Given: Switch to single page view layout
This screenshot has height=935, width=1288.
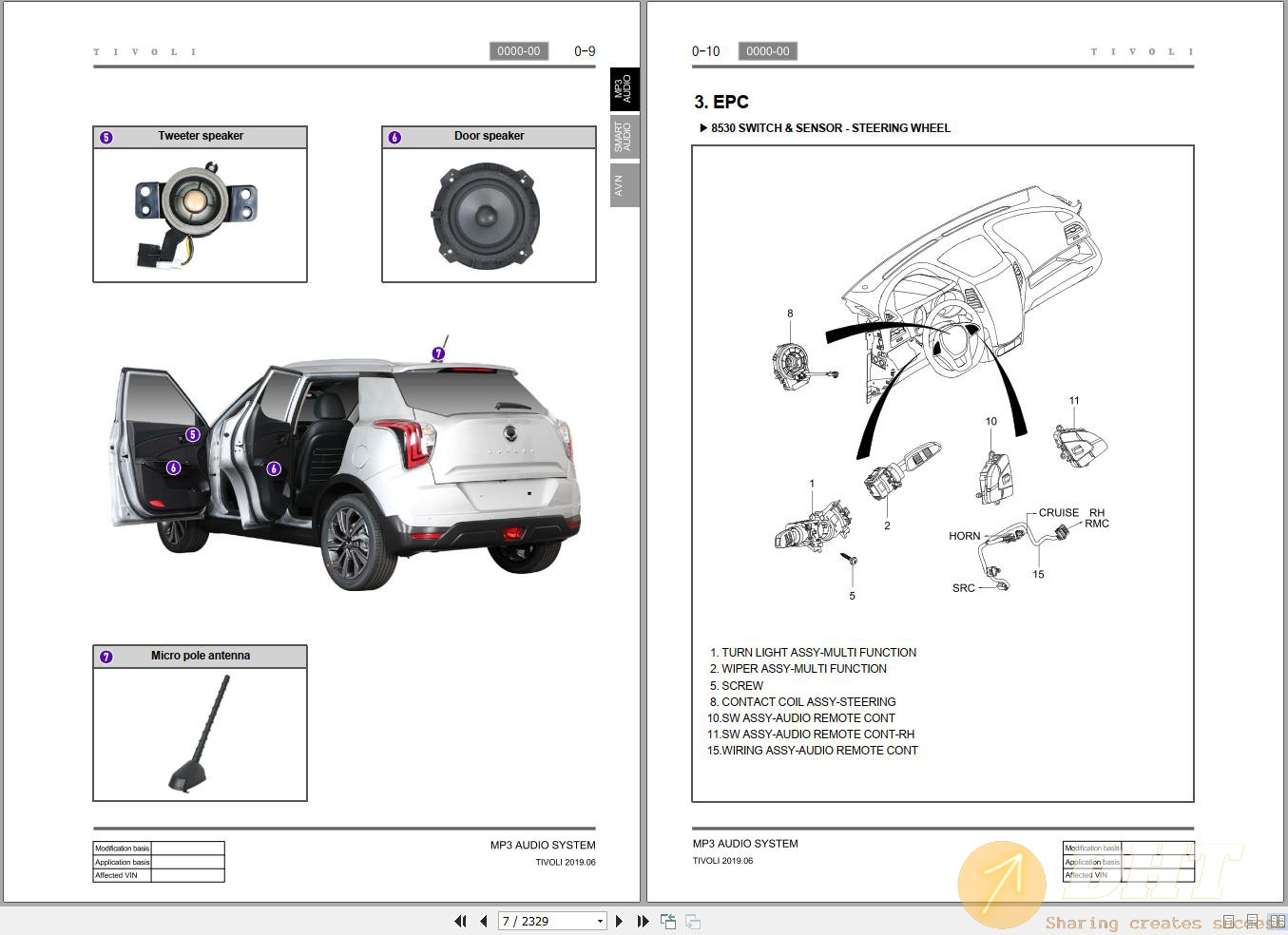Looking at the screenshot, I should pyautogui.click(x=1229, y=922).
